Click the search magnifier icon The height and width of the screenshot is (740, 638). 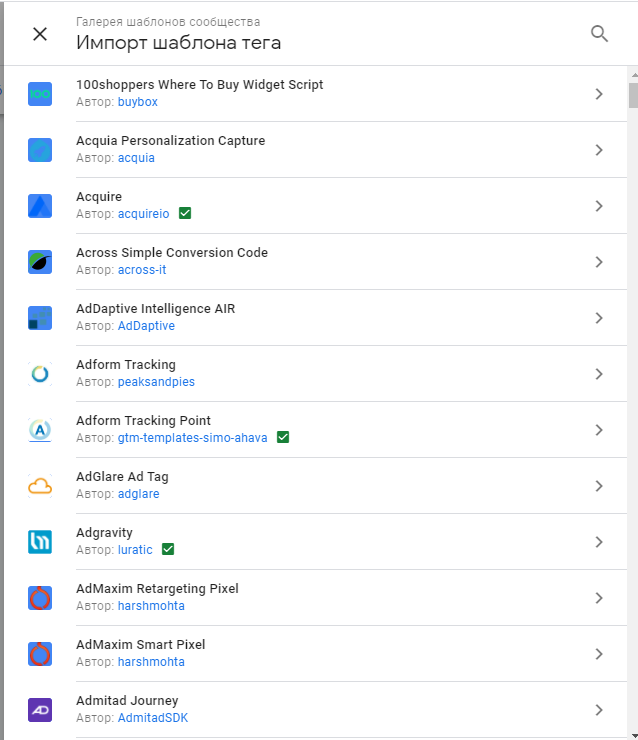pos(599,34)
